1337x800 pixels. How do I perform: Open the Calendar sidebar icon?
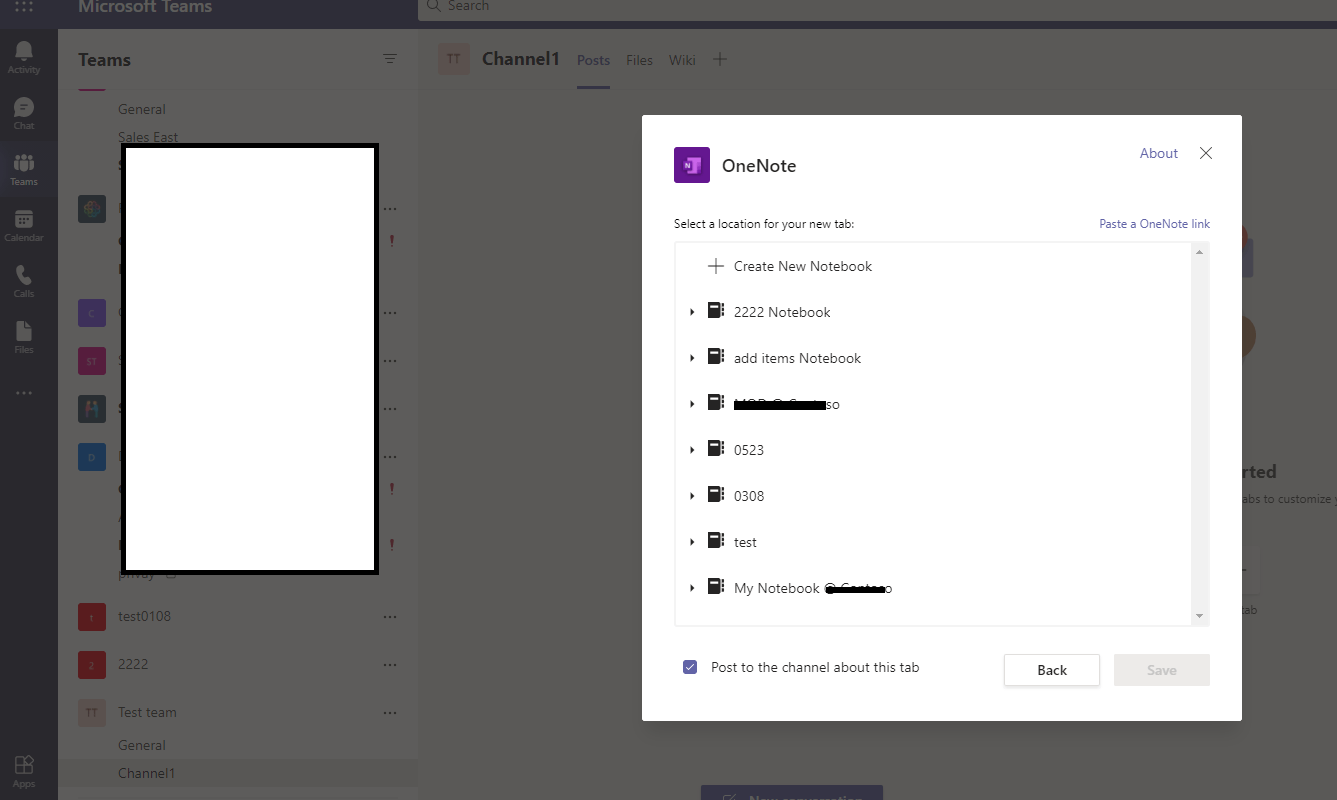tap(24, 219)
